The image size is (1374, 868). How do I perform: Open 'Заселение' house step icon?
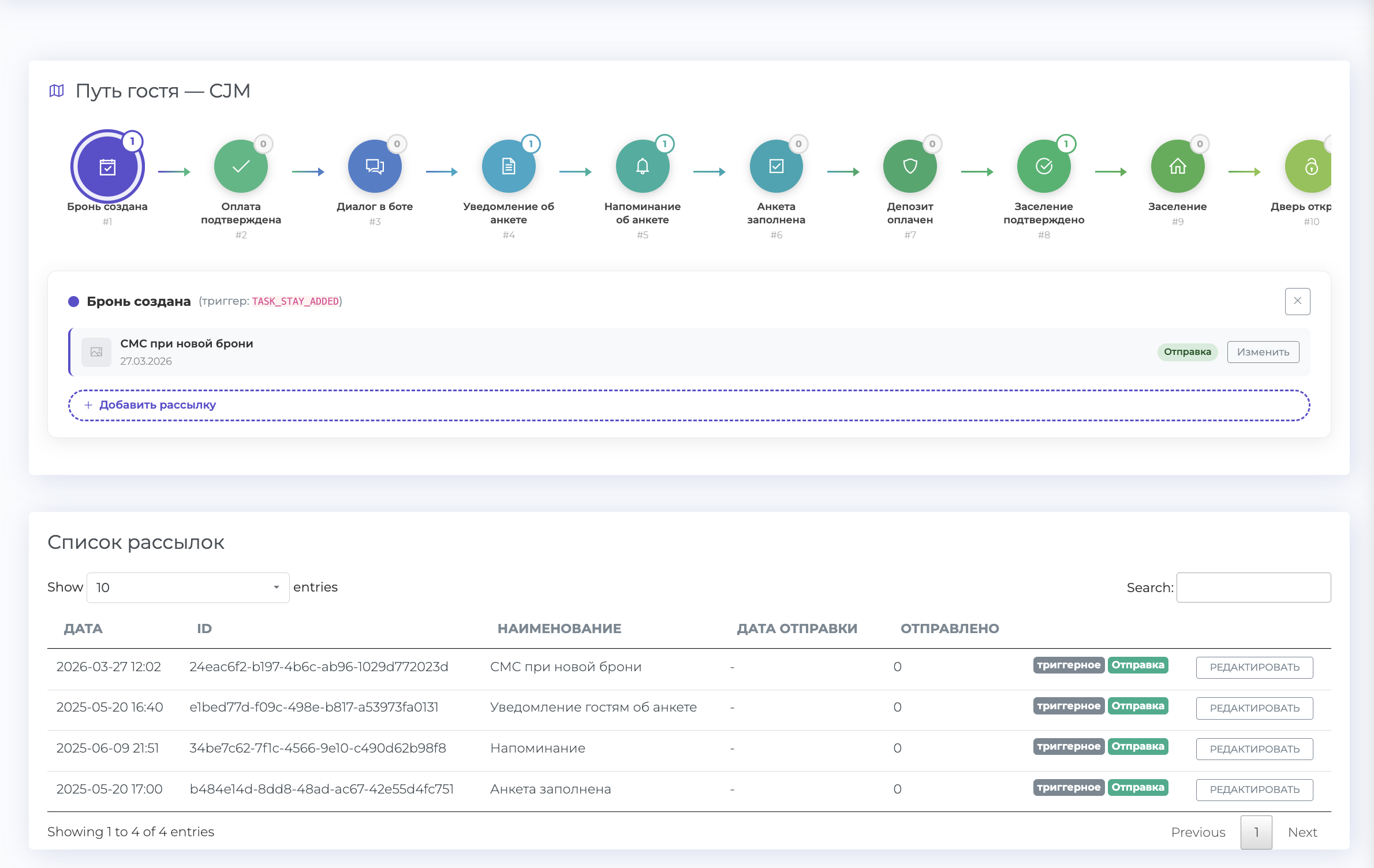1178,167
